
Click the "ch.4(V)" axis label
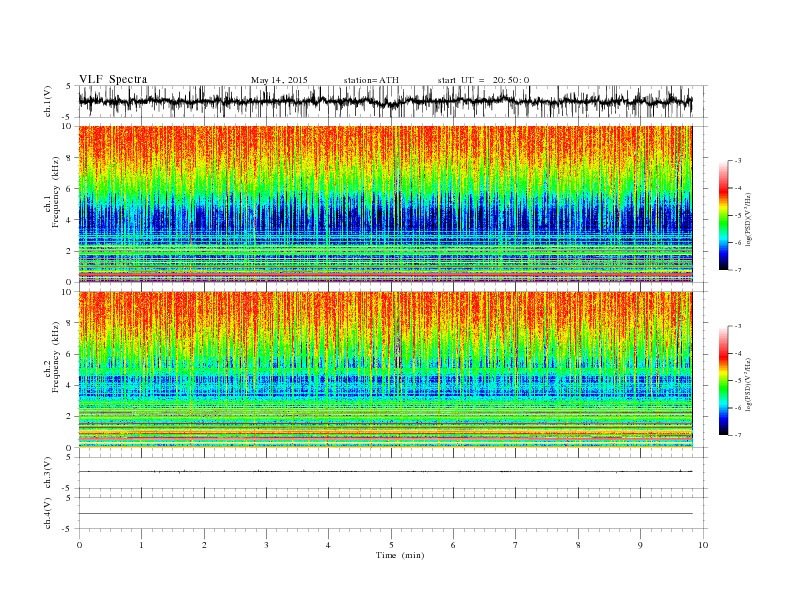48,513
